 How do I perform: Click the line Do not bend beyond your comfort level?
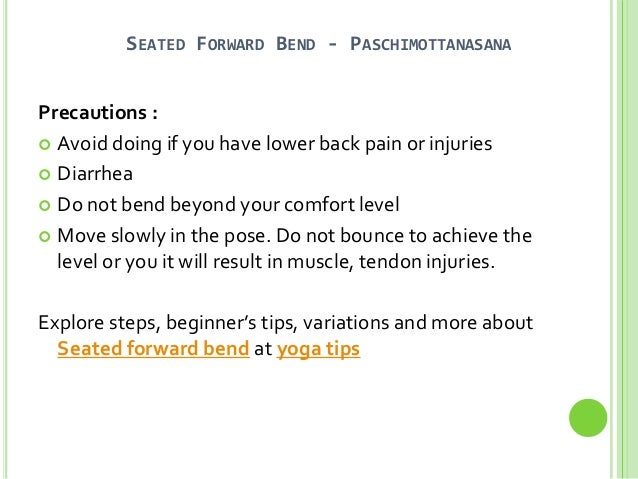(228, 205)
